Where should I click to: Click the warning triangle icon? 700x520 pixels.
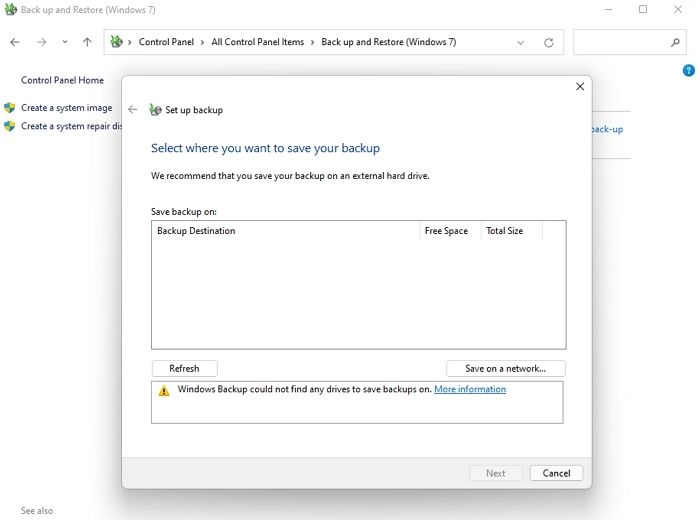coord(164,391)
